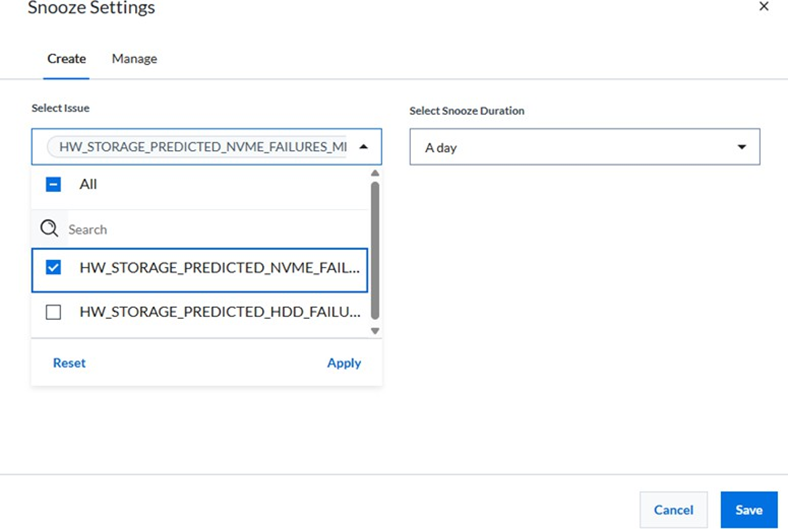Select the Create tab
This screenshot has height=529, width=788.
click(x=66, y=59)
